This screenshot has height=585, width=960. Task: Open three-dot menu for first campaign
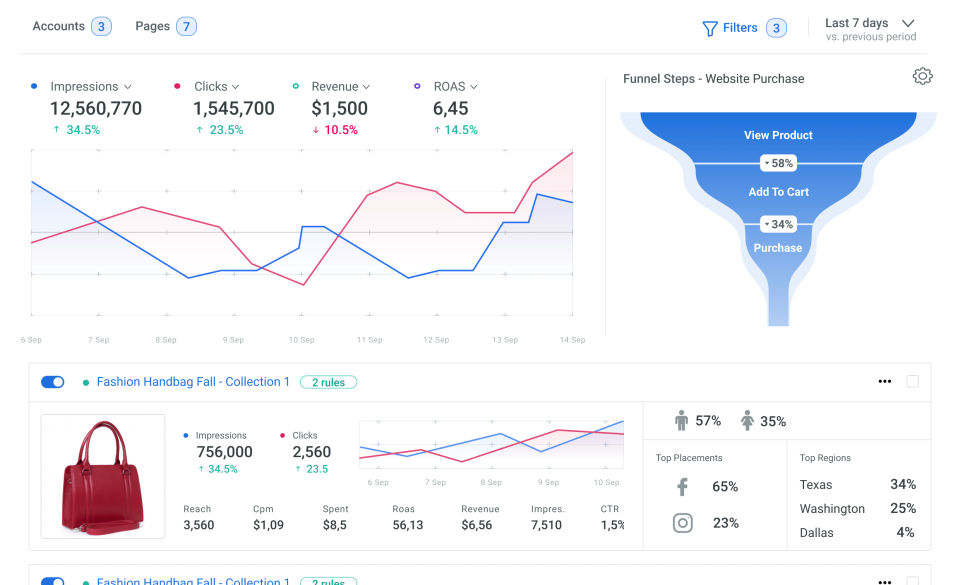click(884, 381)
